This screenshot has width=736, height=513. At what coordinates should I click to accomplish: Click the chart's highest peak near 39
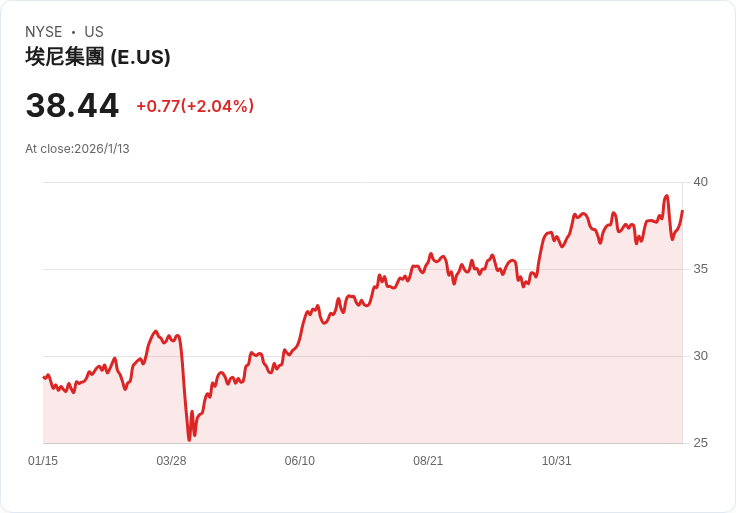(667, 196)
